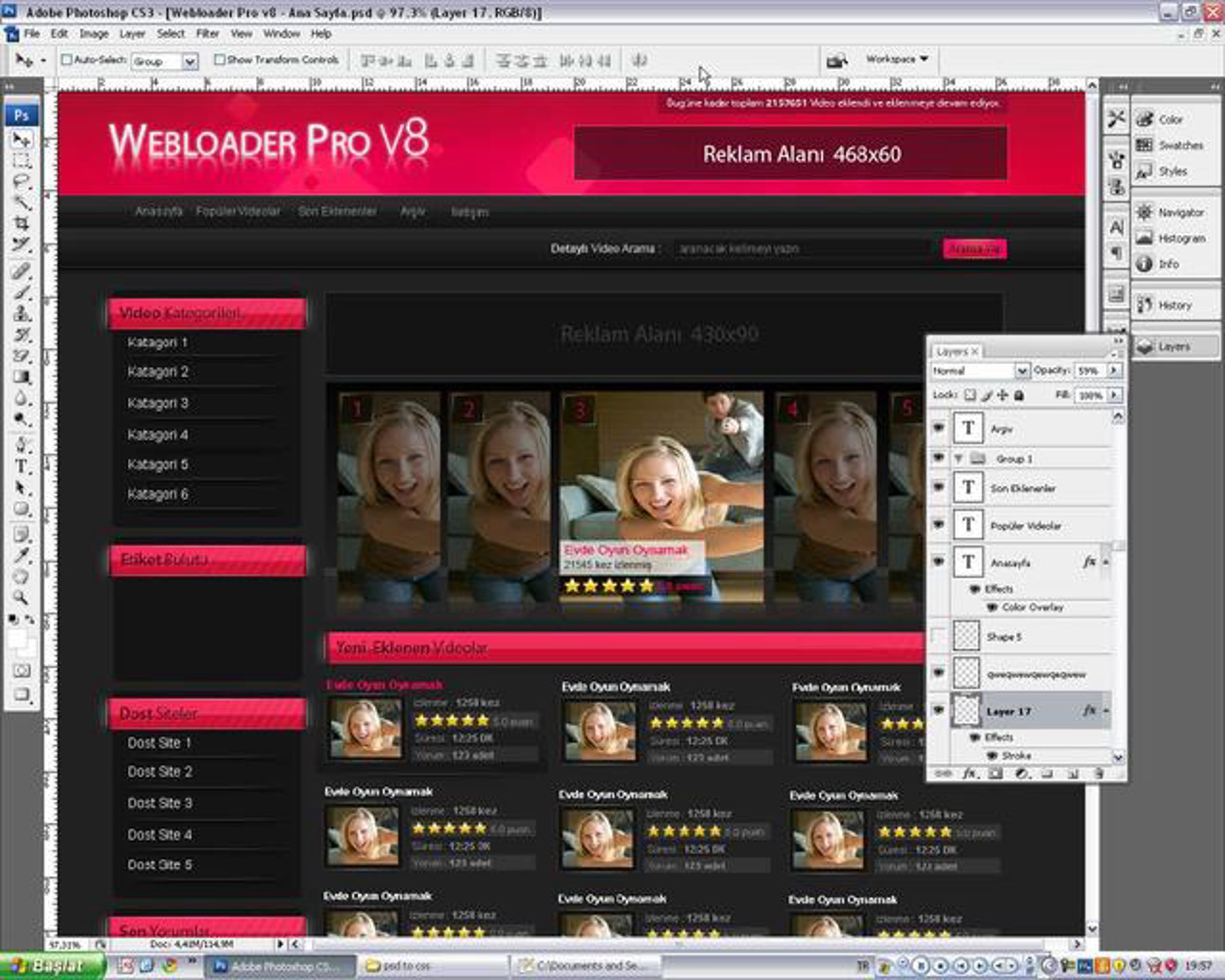Image resolution: width=1225 pixels, height=980 pixels.
Task: Open the Workspace dropdown menu
Action: click(897, 59)
